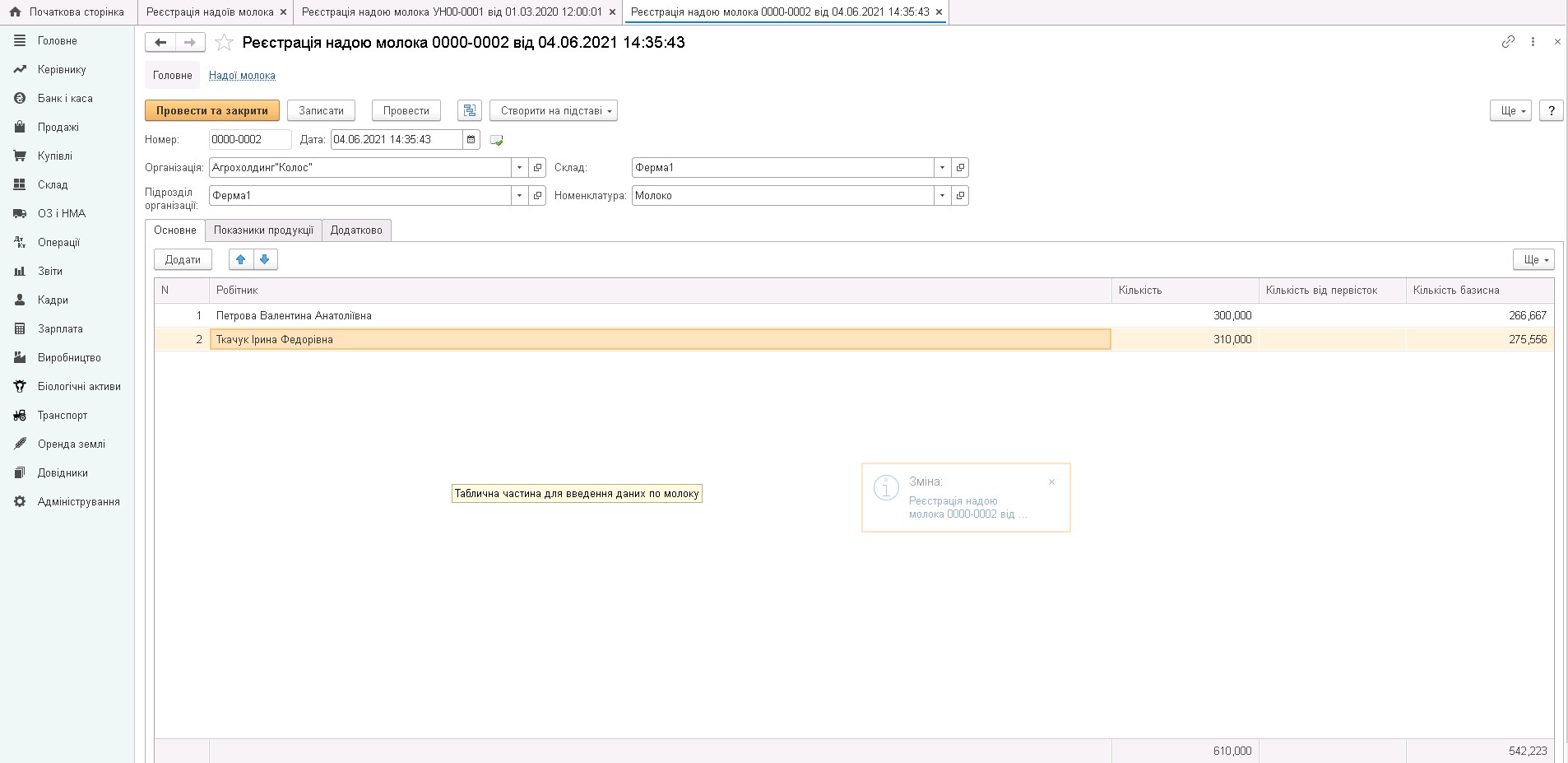Move row up with blue arrow

pos(241,260)
